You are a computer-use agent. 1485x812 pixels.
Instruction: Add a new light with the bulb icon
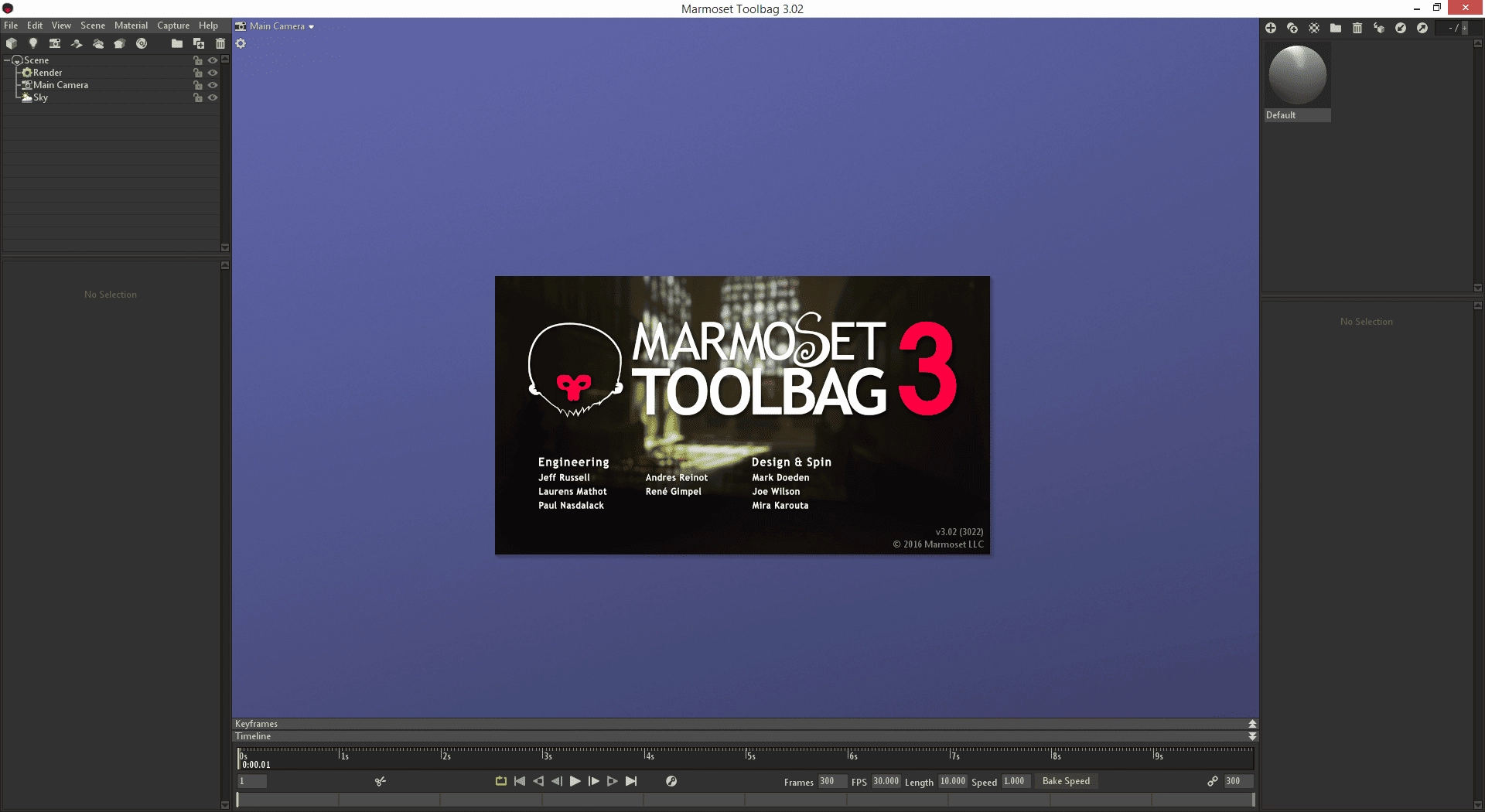[x=32, y=44]
